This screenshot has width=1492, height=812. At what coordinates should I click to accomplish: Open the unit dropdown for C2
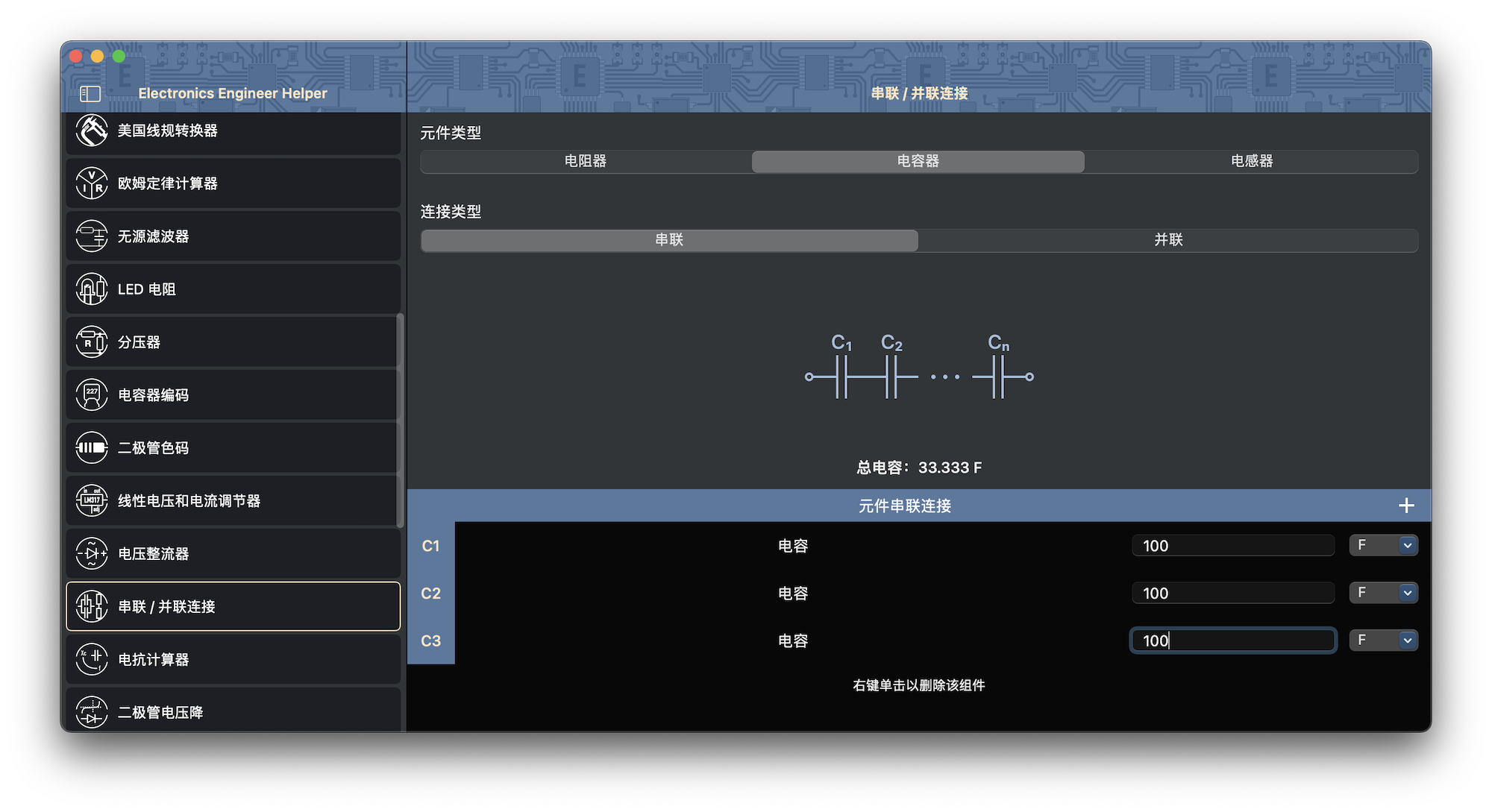click(x=1406, y=593)
